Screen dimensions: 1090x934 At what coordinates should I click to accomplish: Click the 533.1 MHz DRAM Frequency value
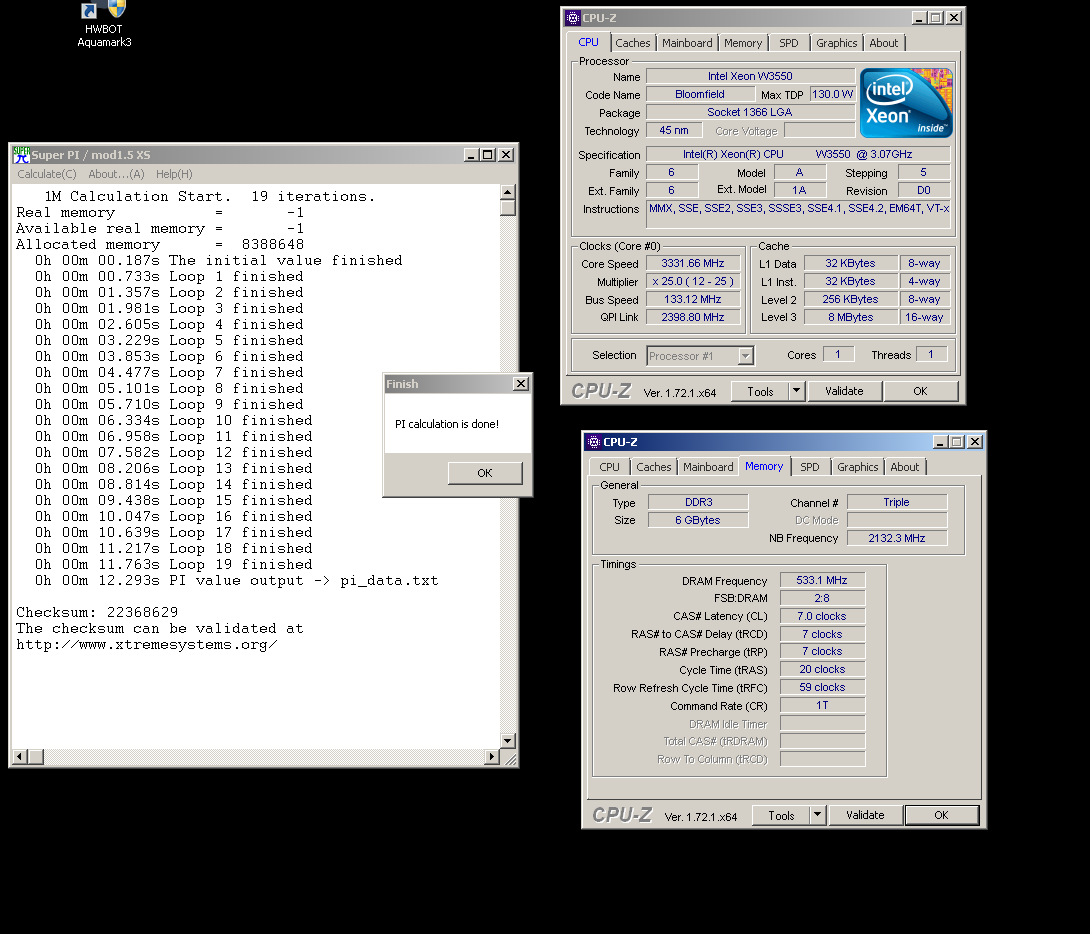point(822,580)
